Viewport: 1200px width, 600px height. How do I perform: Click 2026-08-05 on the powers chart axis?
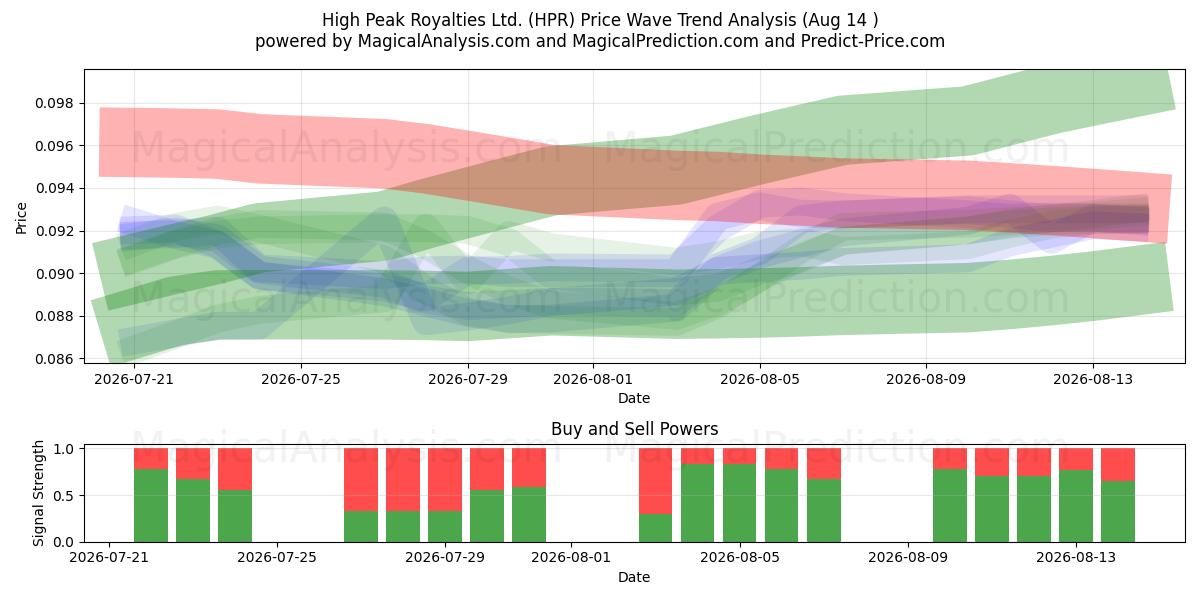click(x=739, y=558)
